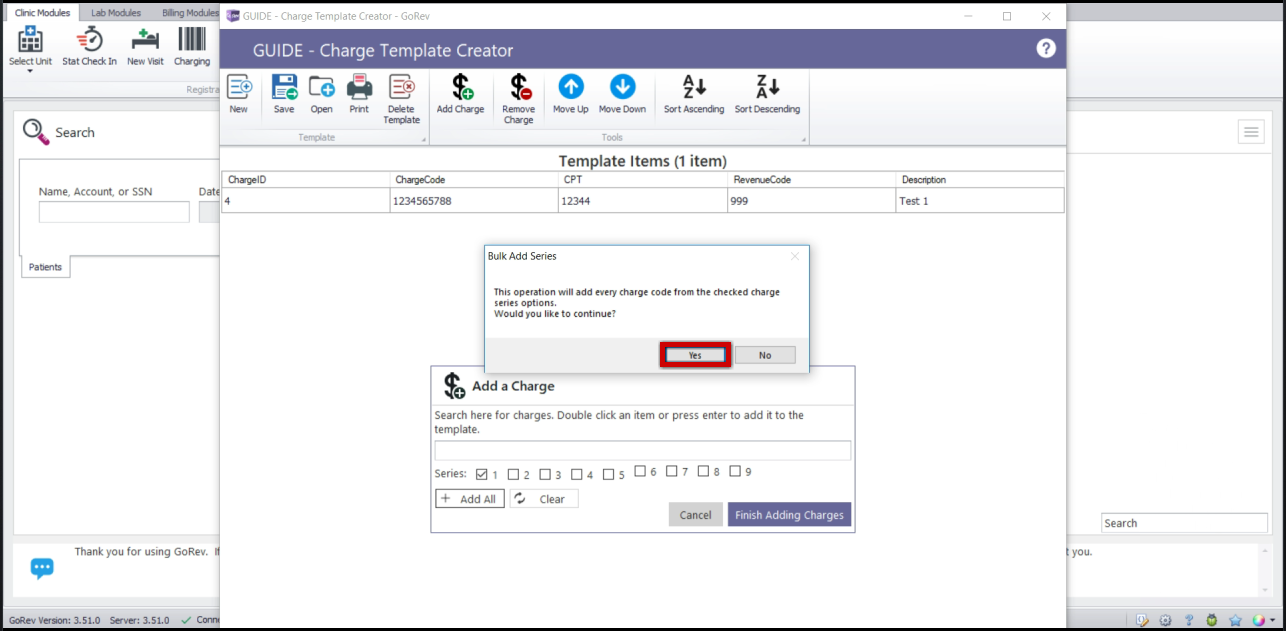Expand the Select Unit dropdown
Viewport: 1286px width, 631px height.
[30, 71]
